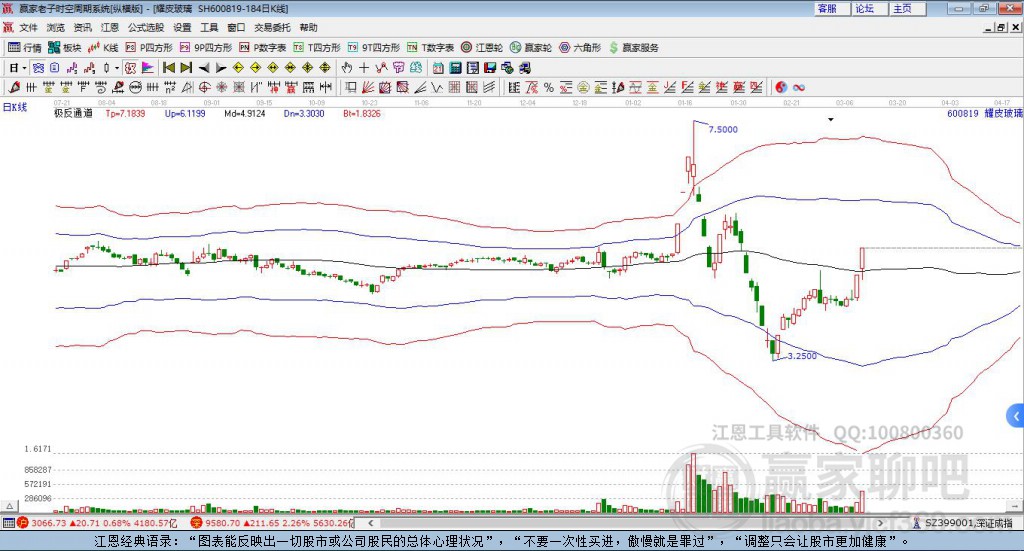The width and height of the screenshot is (1024, 551).
Task: Open the calculator icon tool
Action: pyautogui.click(x=455, y=68)
